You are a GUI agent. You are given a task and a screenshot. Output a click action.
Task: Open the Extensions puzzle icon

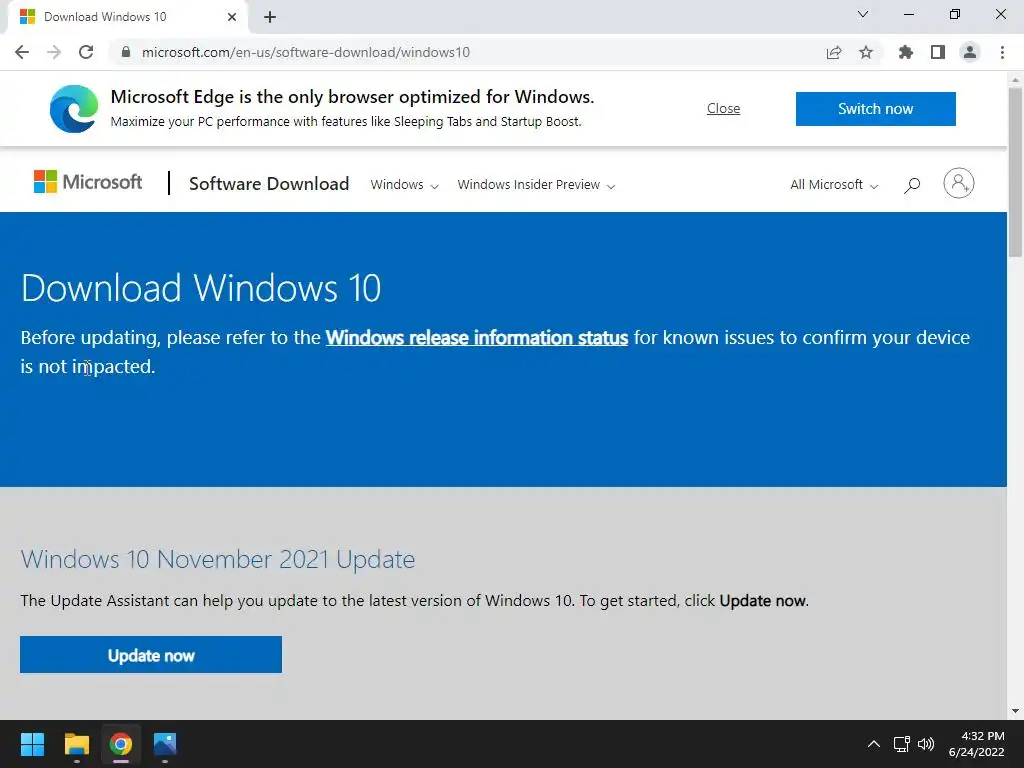point(906,52)
